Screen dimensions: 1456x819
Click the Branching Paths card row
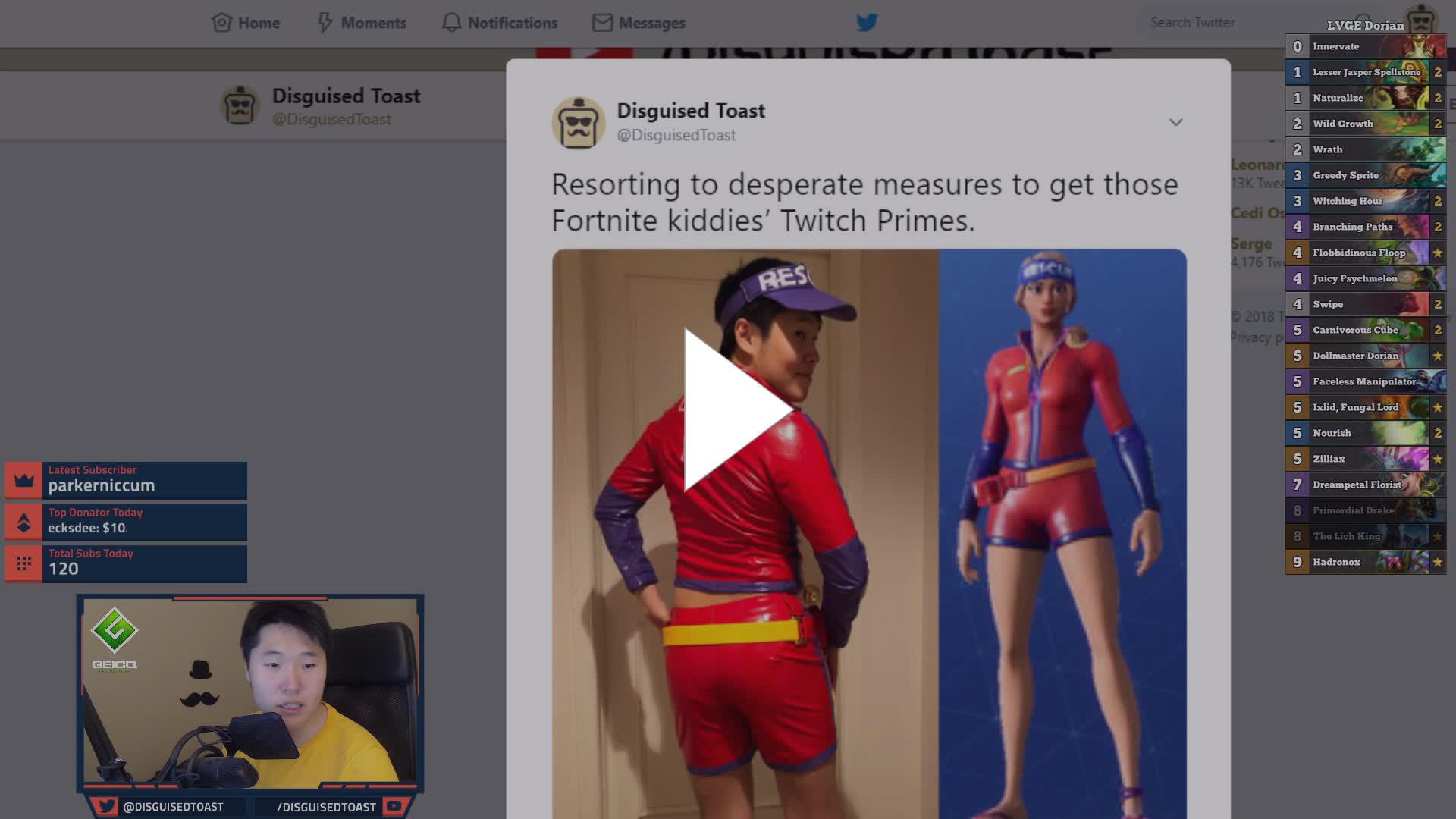tap(1366, 227)
